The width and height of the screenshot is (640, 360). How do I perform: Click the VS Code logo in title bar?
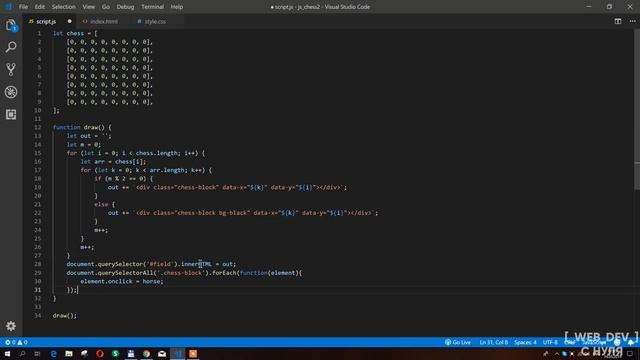tap(8, 7)
